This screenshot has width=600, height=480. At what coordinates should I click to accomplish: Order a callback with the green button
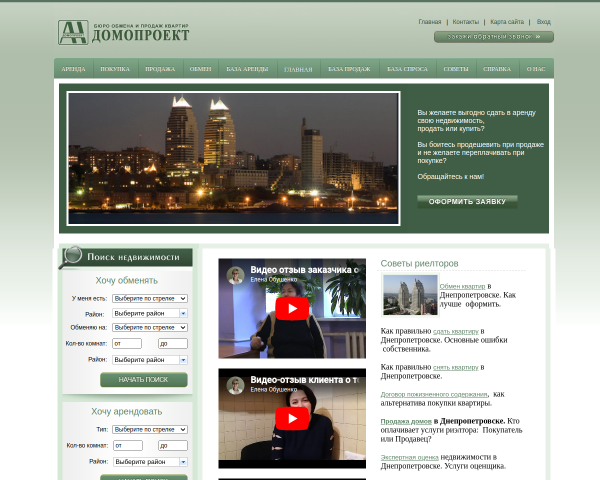click(494, 37)
